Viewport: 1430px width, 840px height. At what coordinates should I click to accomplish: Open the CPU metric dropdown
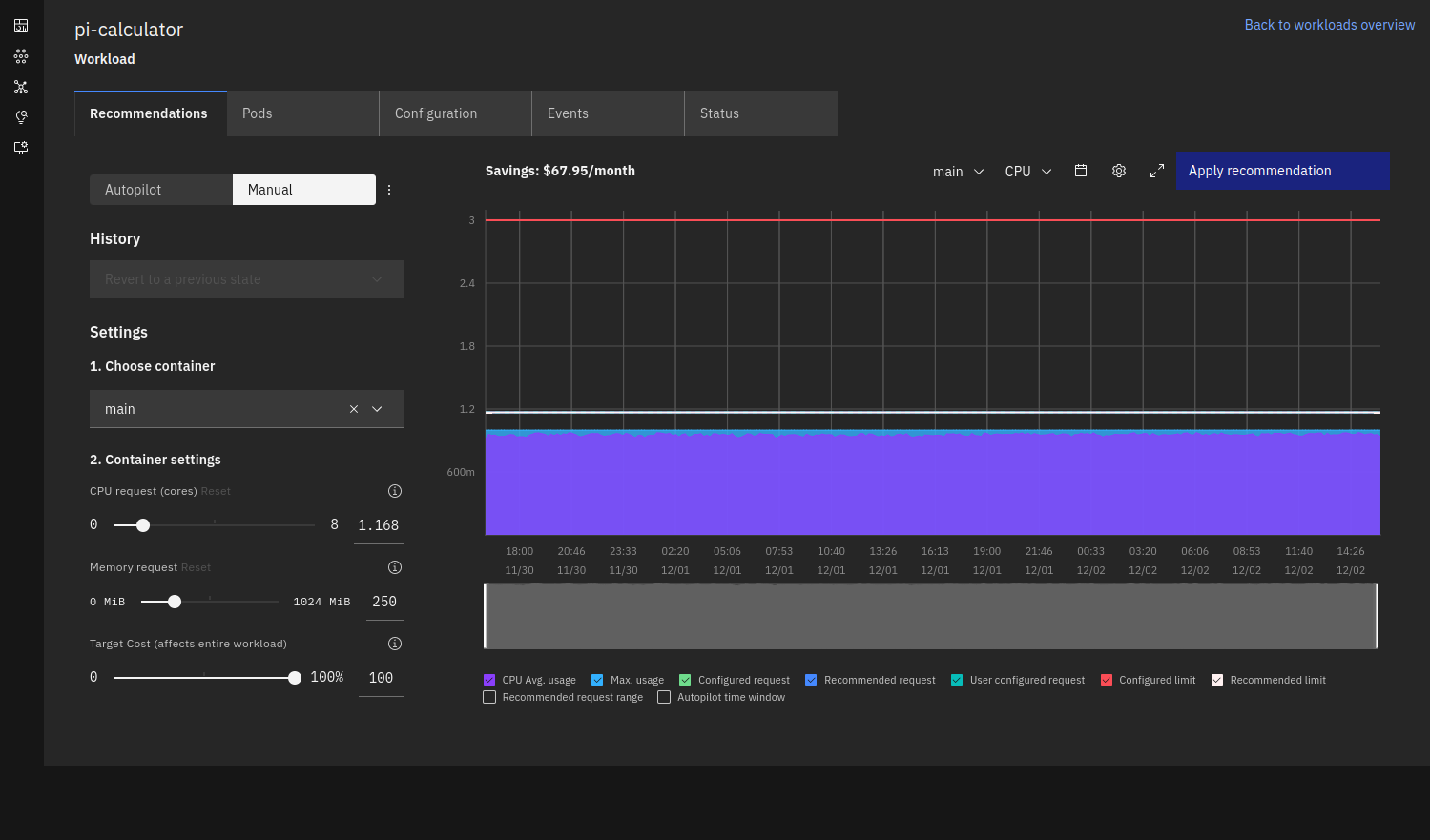(x=1027, y=172)
